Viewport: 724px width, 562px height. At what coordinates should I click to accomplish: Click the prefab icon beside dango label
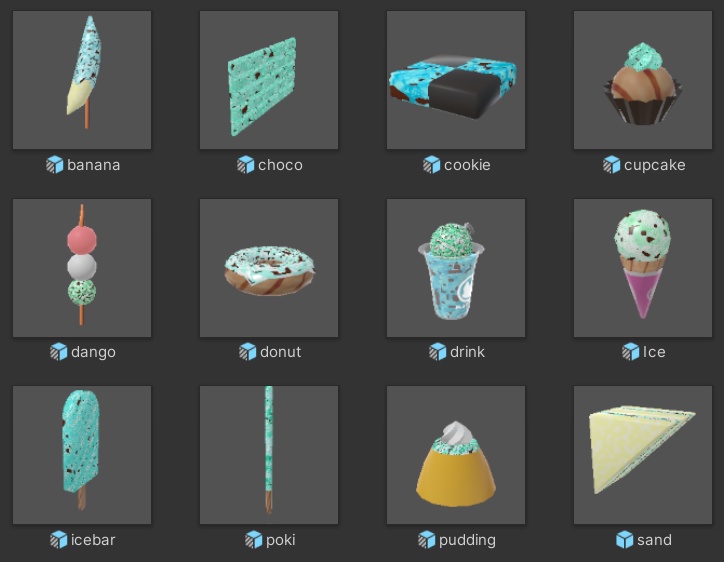(x=59, y=352)
